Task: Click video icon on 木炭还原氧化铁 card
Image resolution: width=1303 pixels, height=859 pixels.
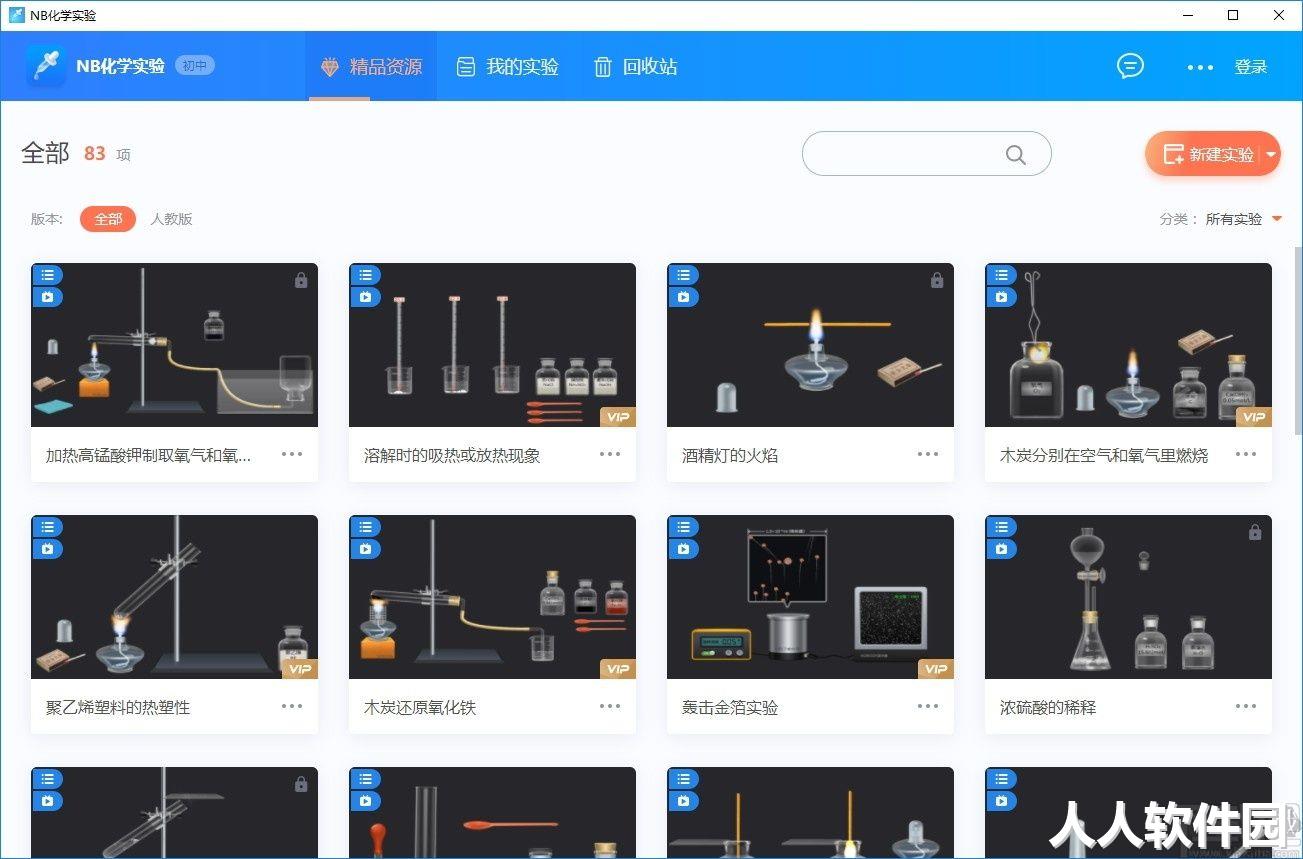Action: pyautogui.click(x=365, y=548)
